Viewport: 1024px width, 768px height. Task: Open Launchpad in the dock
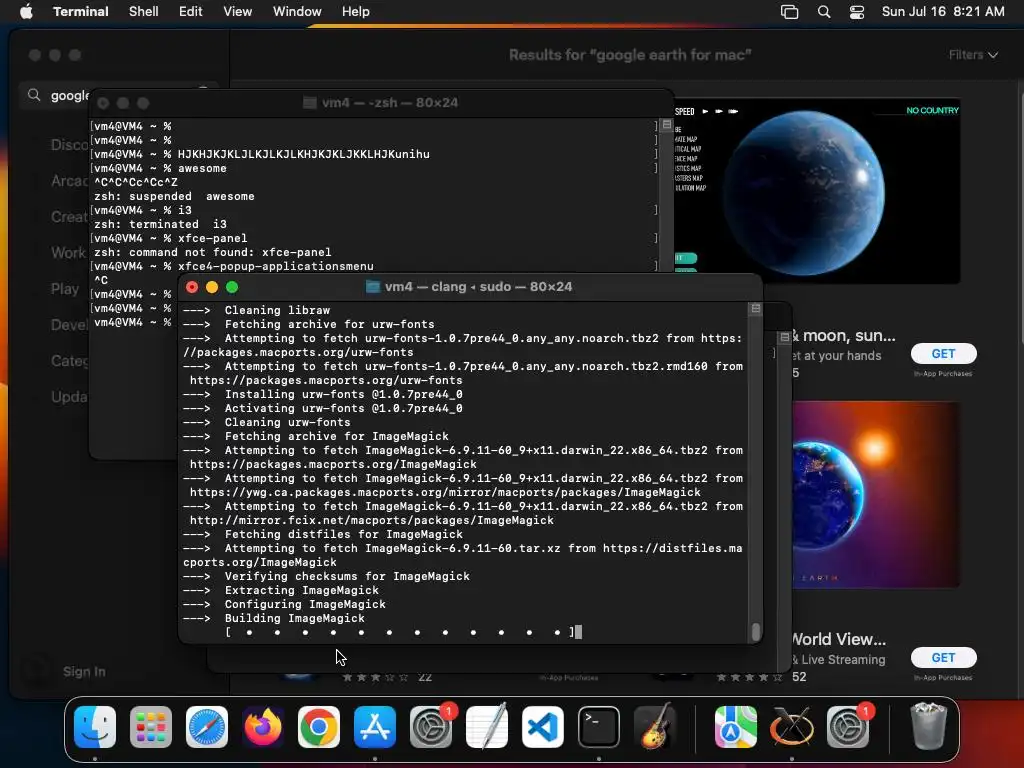tap(151, 727)
